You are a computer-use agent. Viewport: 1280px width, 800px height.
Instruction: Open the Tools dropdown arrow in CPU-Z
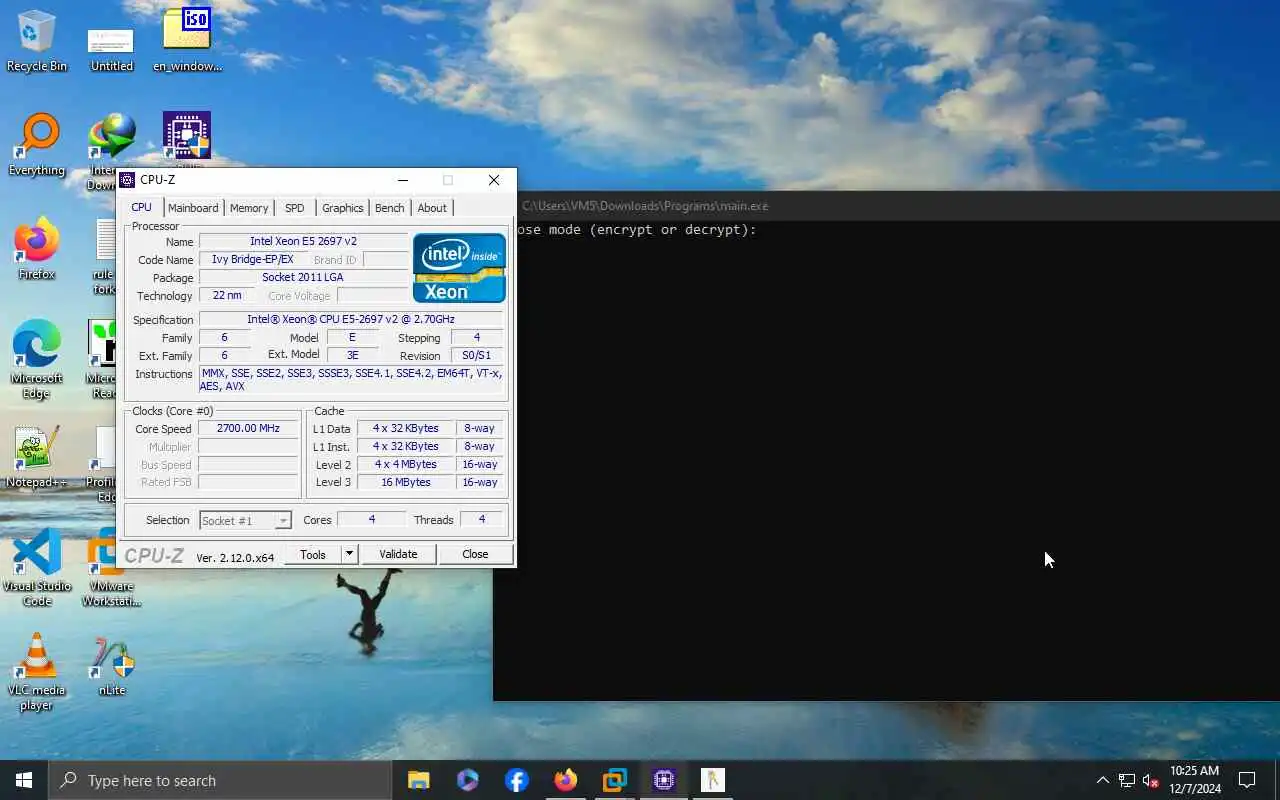(x=349, y=554)
